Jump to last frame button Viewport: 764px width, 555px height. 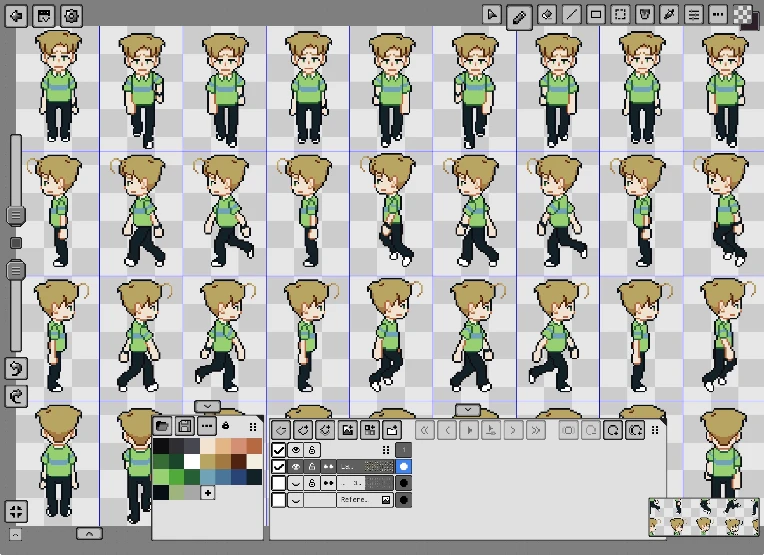(535, 430)
